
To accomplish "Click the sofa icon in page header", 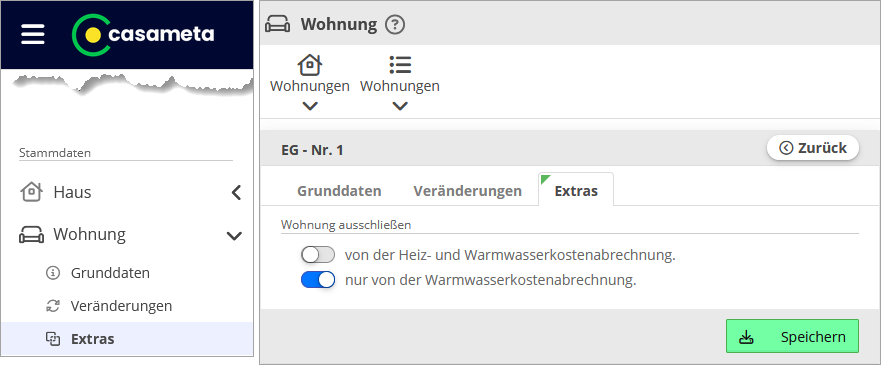I will (278, 25).
